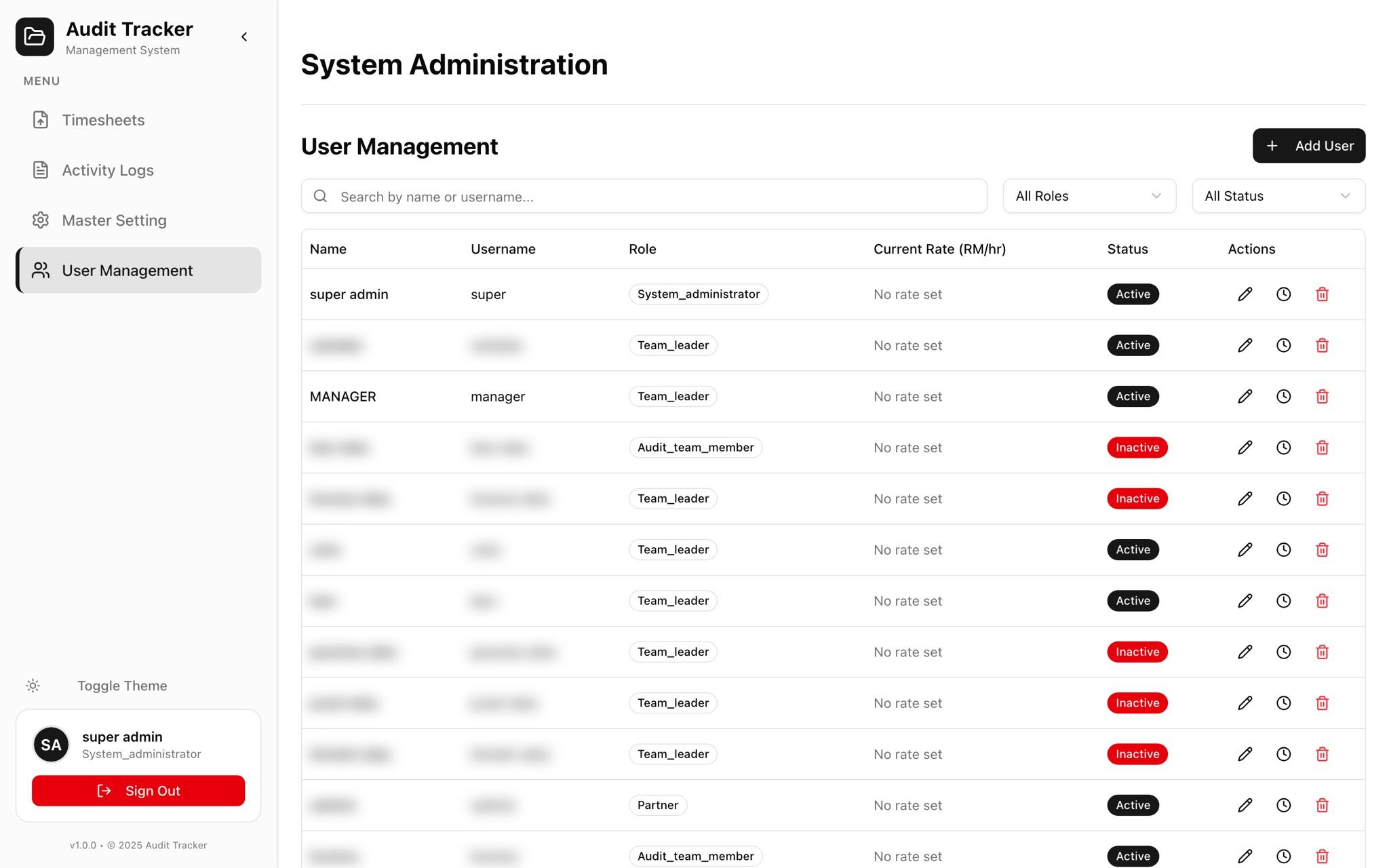The image size is (1389, 868).
Task: Focus the search by name field
Action: coord(644,196)
